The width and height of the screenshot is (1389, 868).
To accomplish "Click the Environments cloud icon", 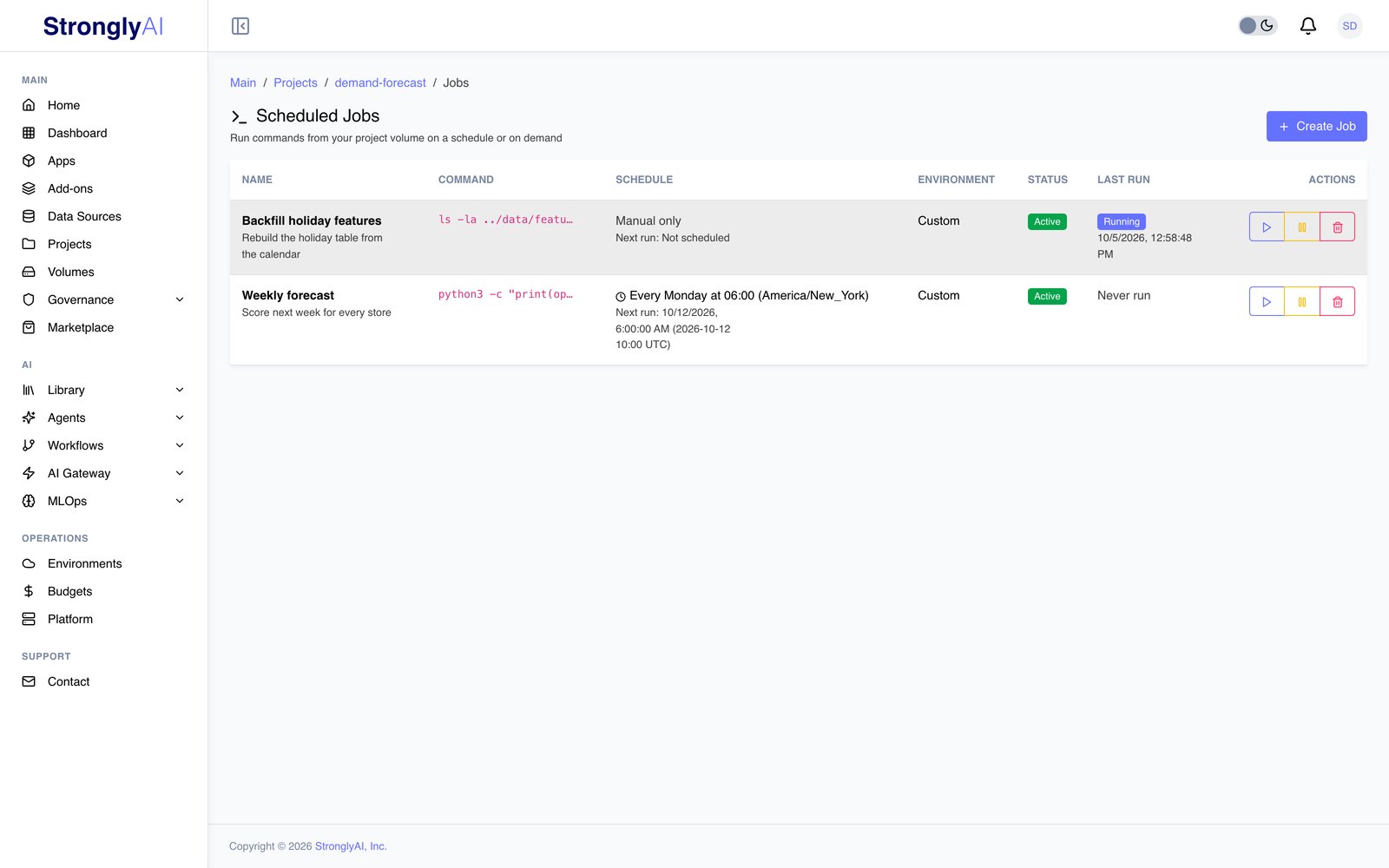I will click(x=29, y=563).
